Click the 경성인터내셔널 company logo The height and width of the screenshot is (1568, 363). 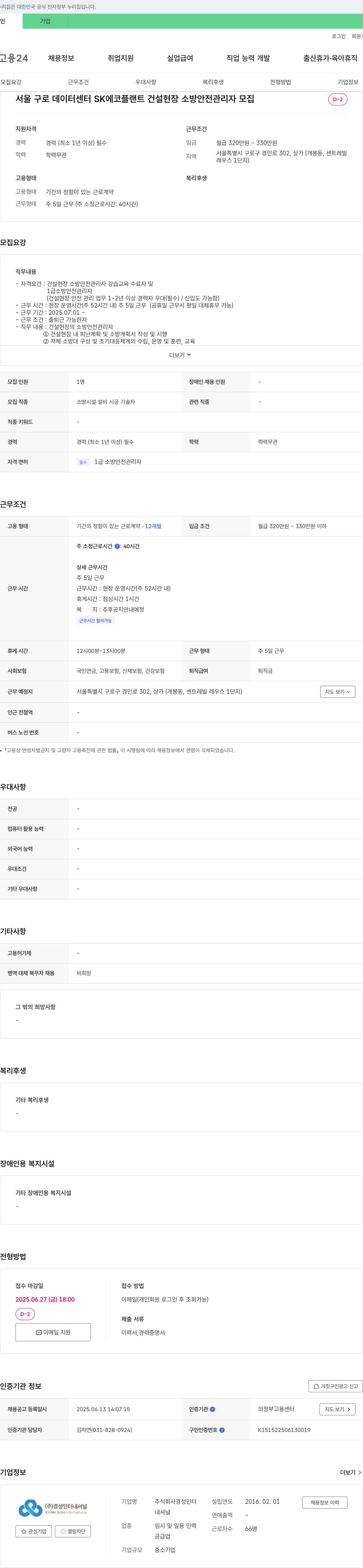(x=53, y=1508)
